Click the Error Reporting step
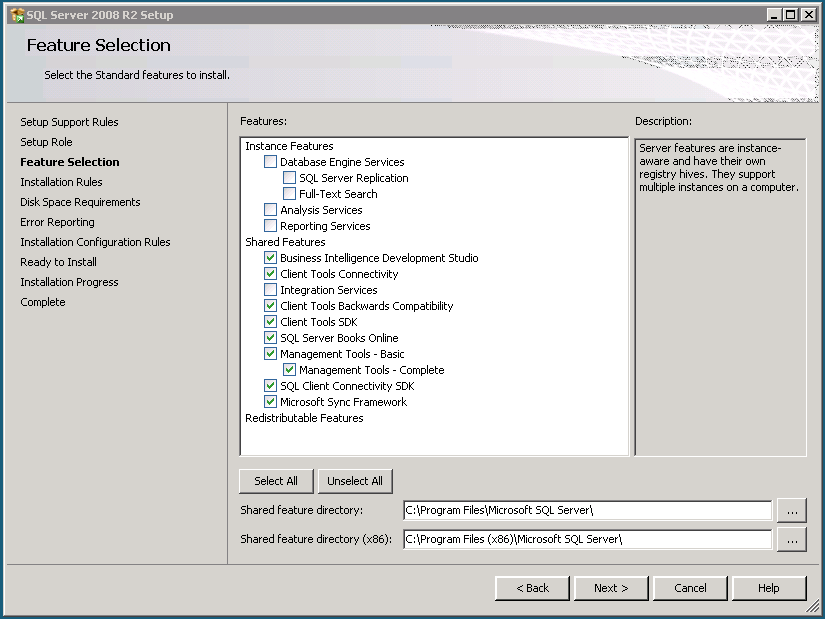825x619 pixels. (x=57, y=222)
